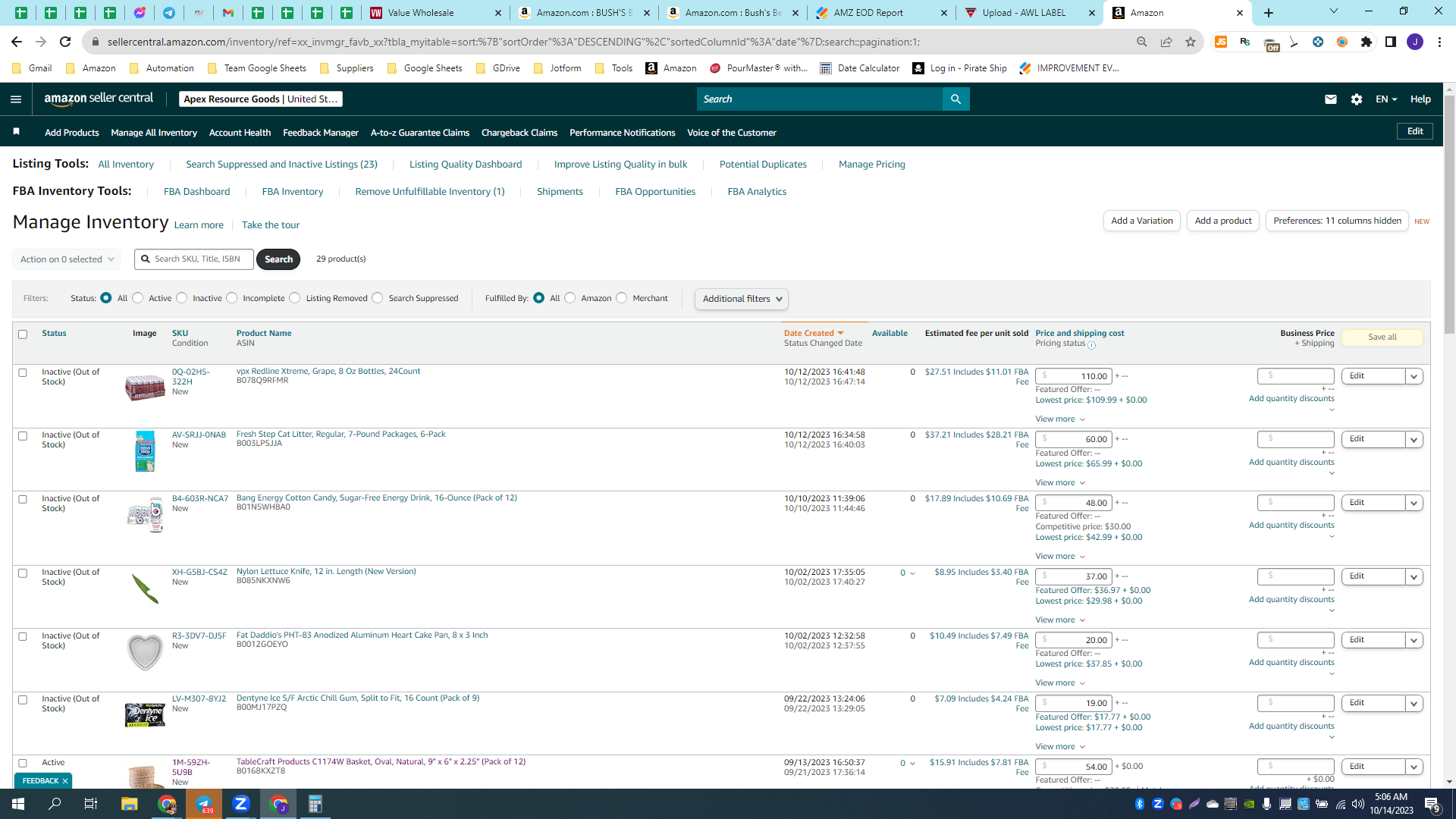Select Fulfilled By Amazon radio button
Viewport: 1456px width, 819px height.
(x=570, y=298)
